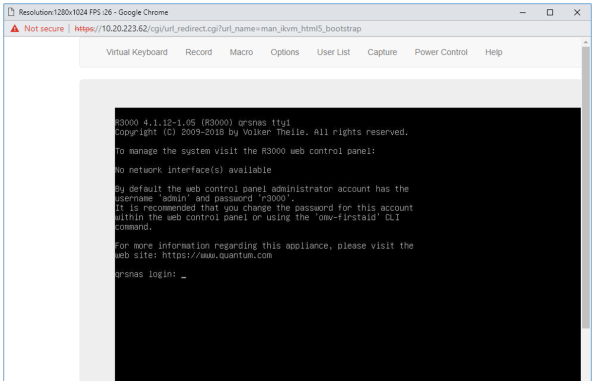Close the Chrome iKVM window
This screenshot has width=594, height=381.
point(577,12)
